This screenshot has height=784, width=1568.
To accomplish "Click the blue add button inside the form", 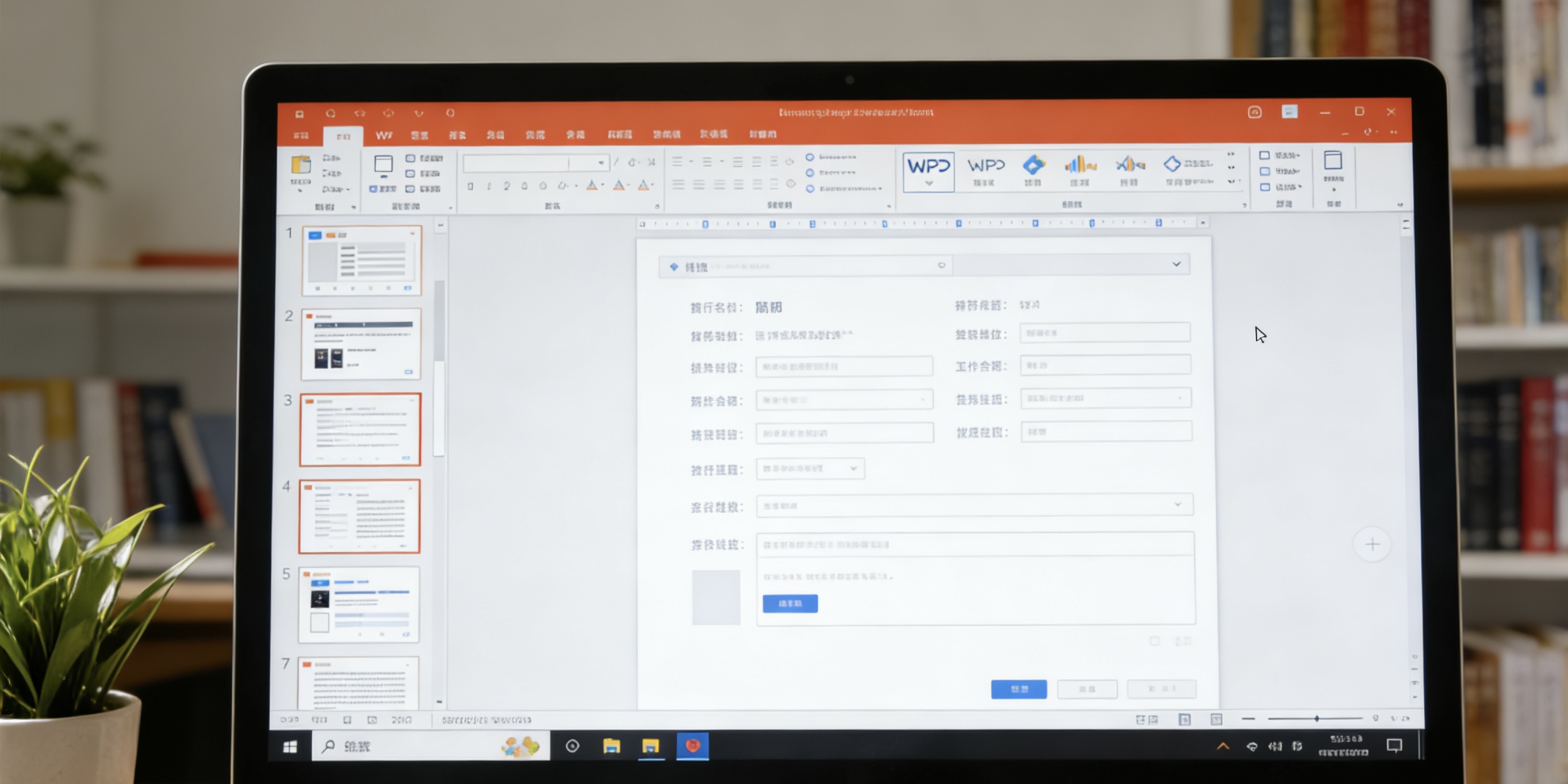I will pyautogui.click(x=789, y=603).
